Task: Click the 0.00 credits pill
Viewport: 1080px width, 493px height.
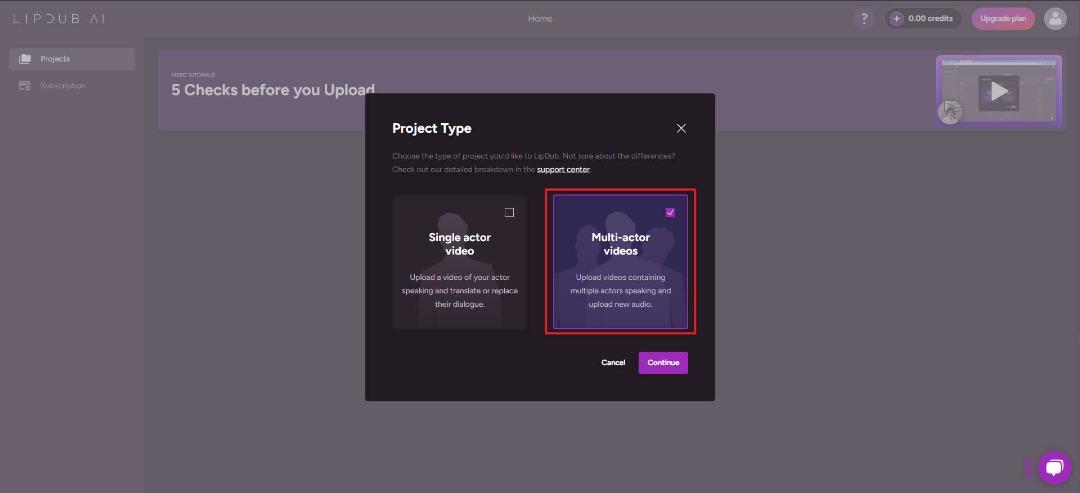Action: (923, 19)
